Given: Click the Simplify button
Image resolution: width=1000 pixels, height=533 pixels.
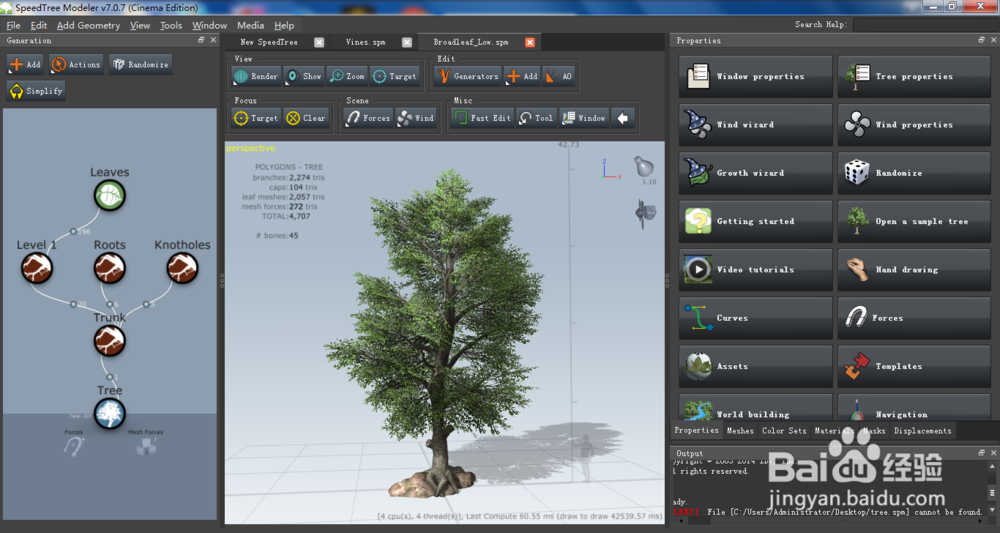Looking at the screenshot, I should [36, 91].
